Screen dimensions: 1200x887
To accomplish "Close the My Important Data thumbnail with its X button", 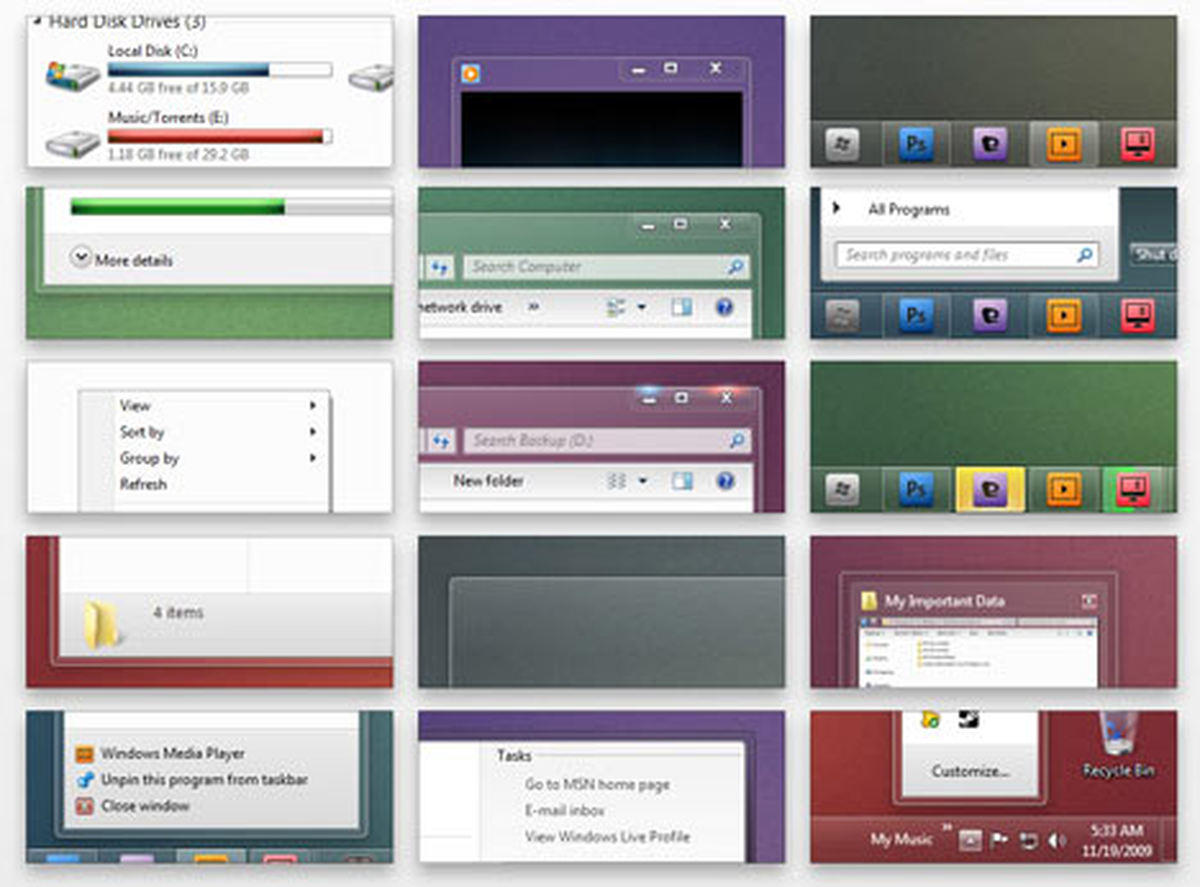I will (1089, 601).
